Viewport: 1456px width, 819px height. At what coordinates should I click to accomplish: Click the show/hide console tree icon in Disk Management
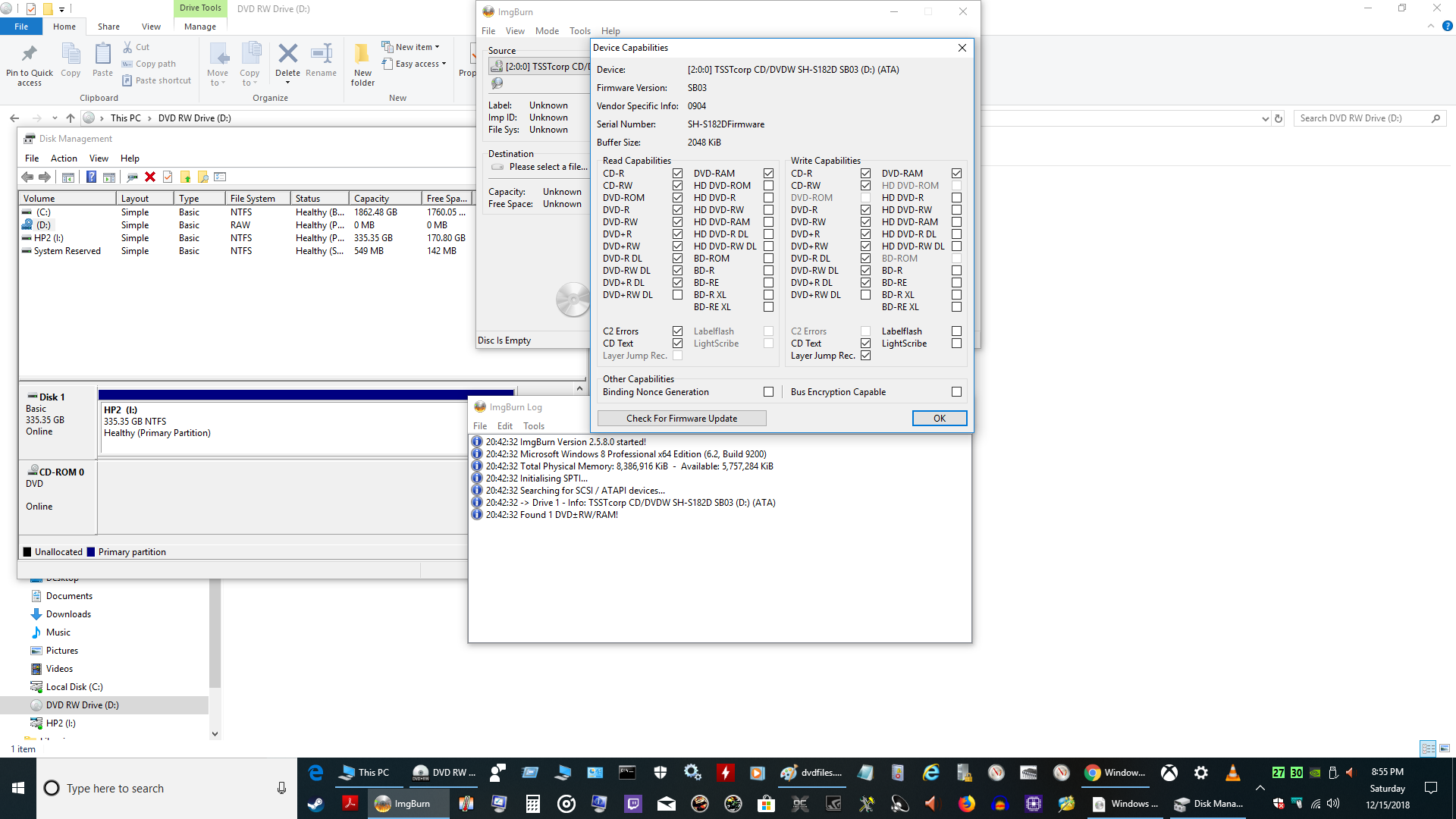(x=68, y=177)
